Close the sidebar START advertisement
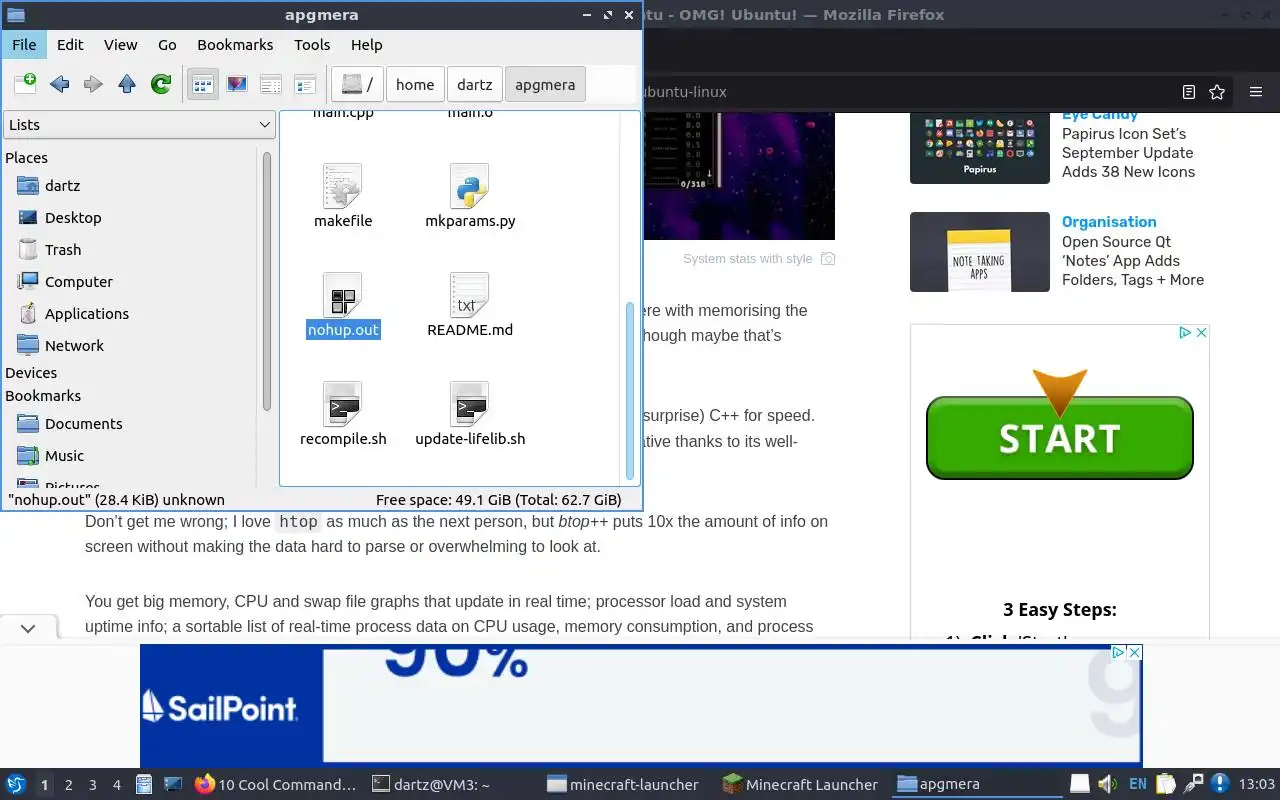The width and height of the screenshot is (1280, 800). click(1202, 332)
